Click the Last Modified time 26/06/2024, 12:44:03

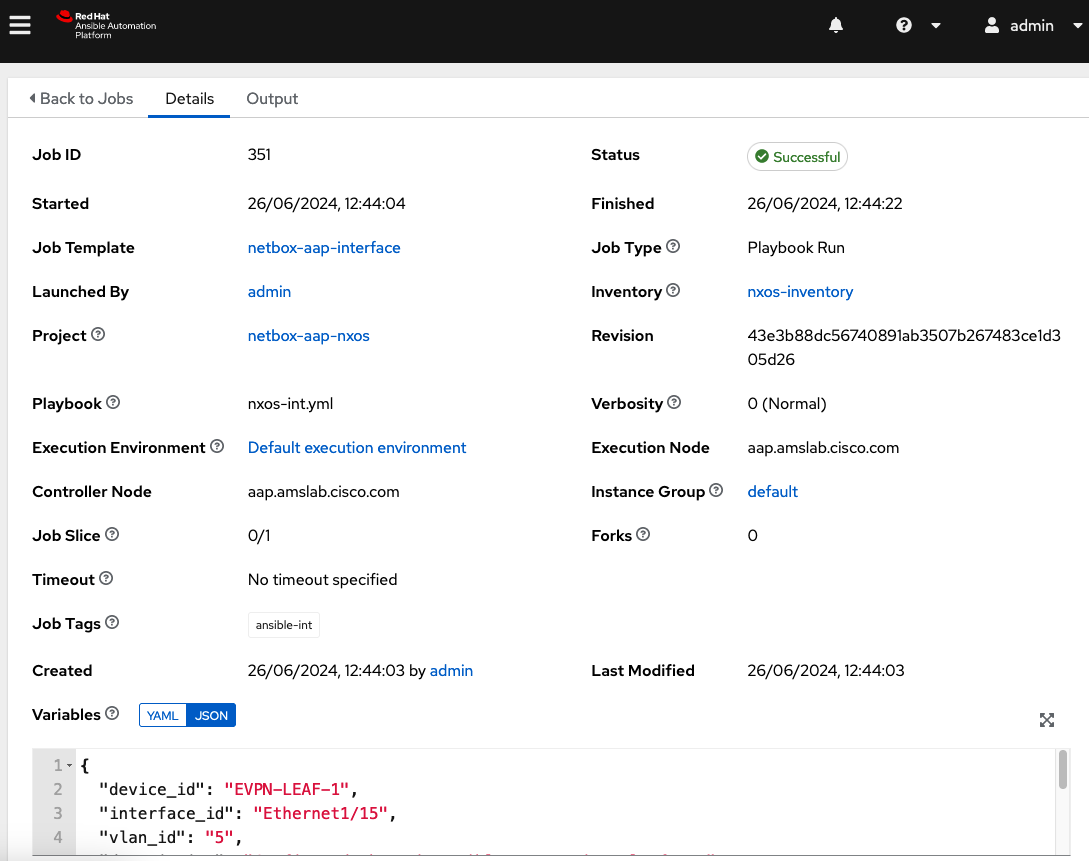pos(826,671)
